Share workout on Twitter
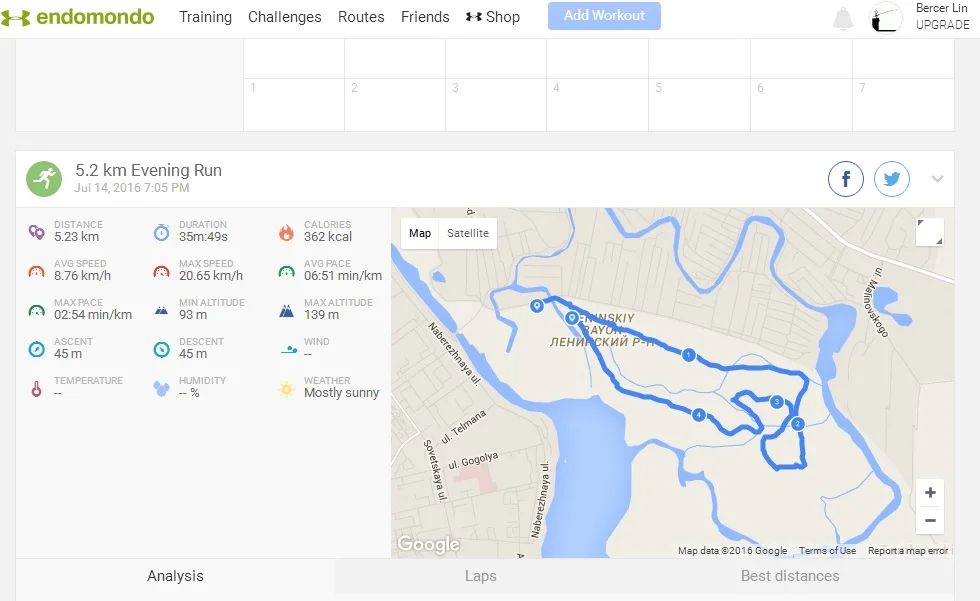Viewport: 980px width, 601px height. 892,180
